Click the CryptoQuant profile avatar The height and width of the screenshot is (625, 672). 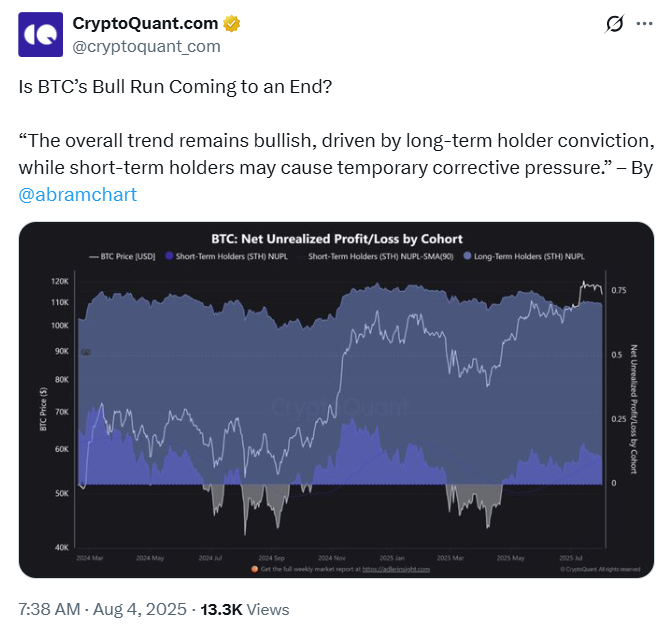coord(40,35)
